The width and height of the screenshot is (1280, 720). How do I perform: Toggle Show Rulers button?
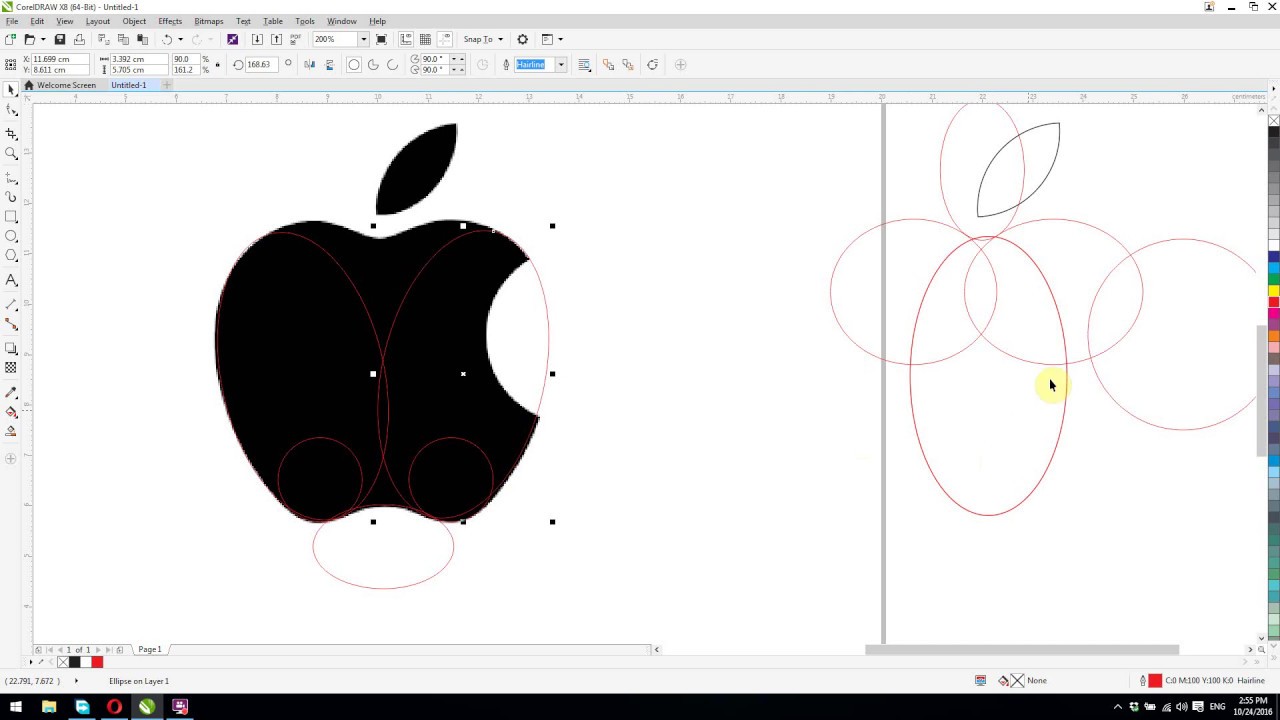click(x=406, y=39)
